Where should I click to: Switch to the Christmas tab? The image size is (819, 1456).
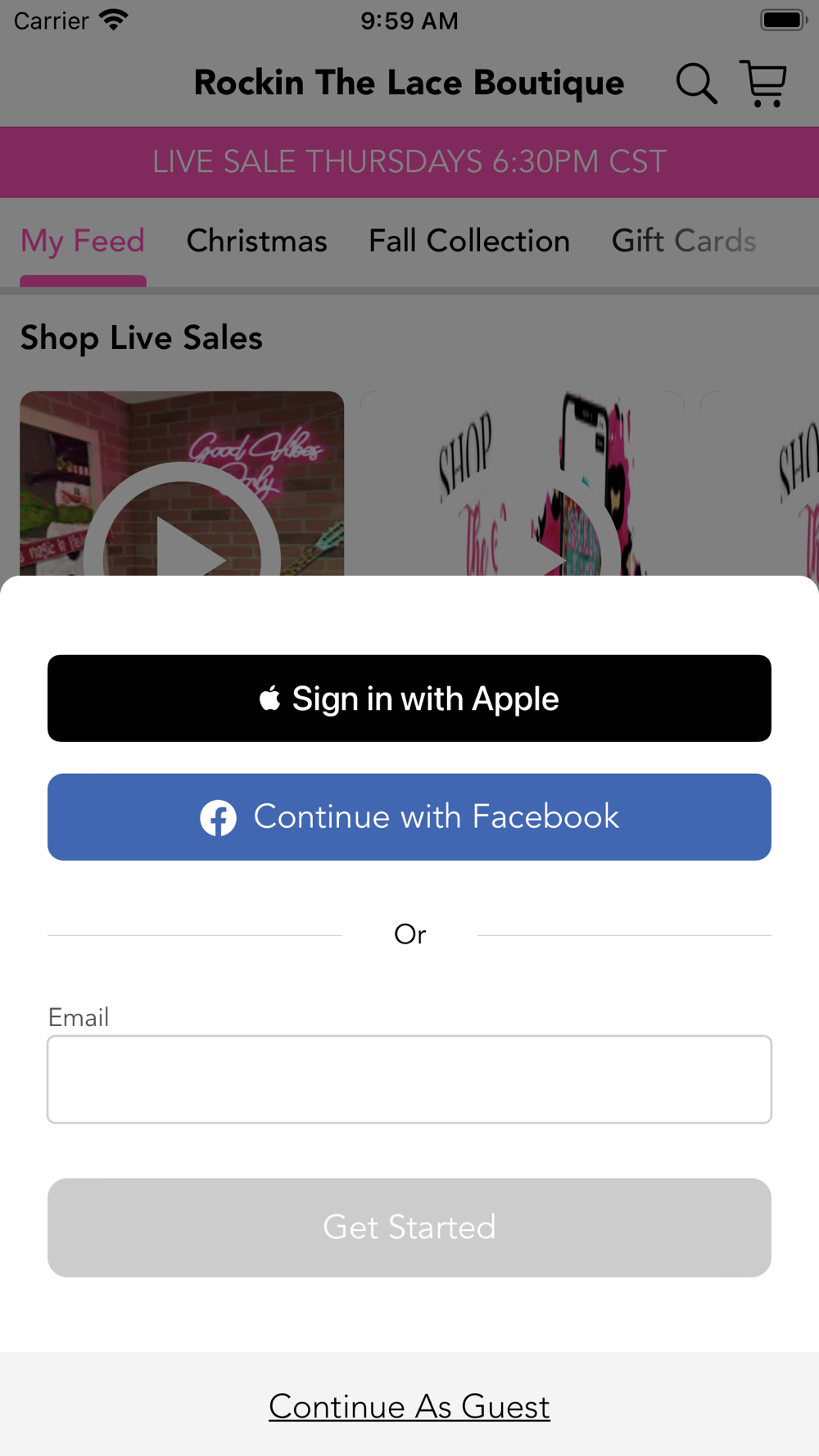(x=257, y=241)
